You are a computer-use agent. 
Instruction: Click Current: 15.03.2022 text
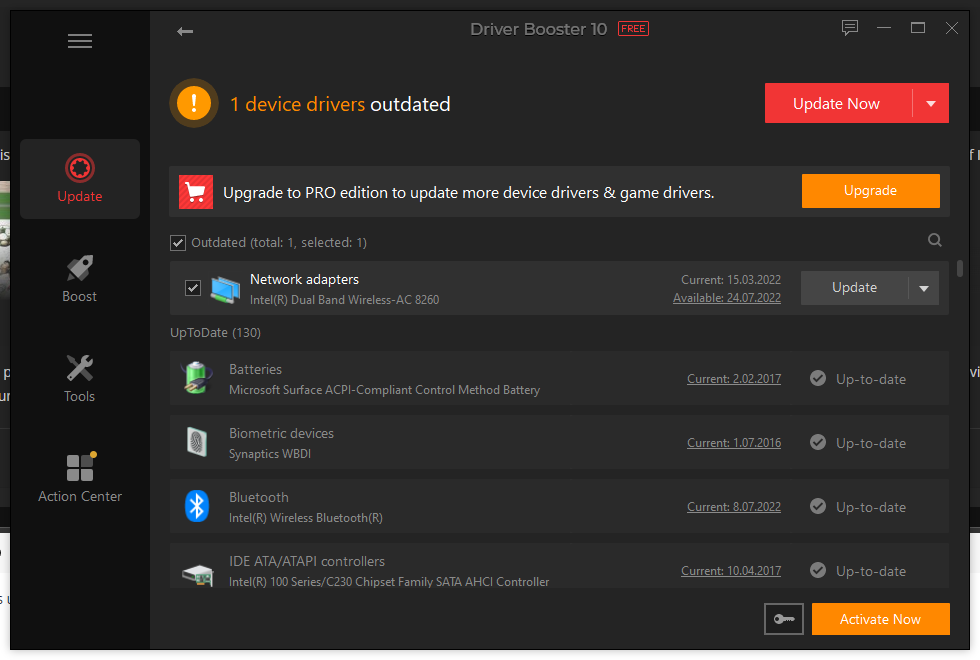point(731,280)
